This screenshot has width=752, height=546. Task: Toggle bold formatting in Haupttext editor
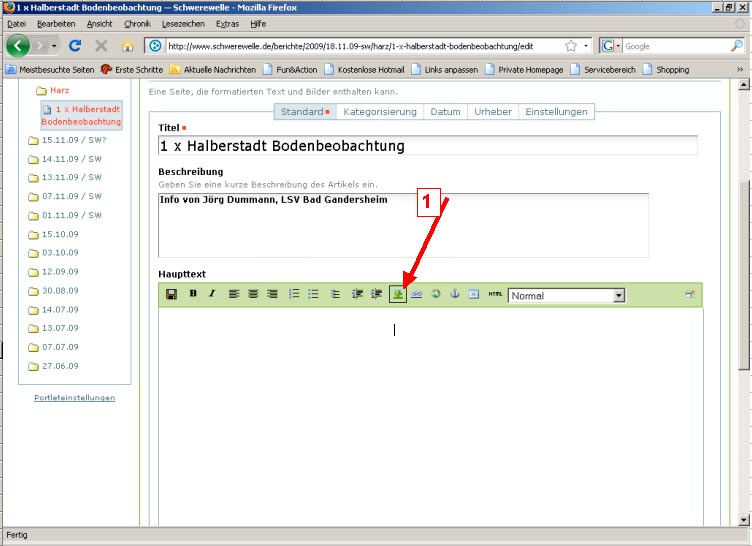click(x=193, y=295)
